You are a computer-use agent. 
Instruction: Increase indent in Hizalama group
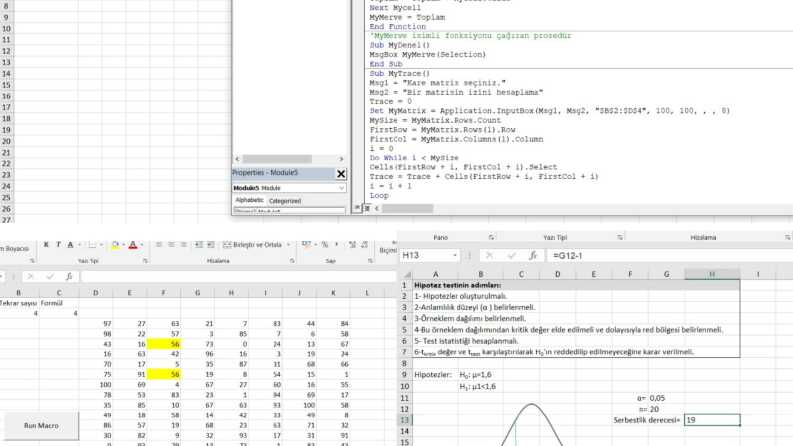(x=211, y=245)
